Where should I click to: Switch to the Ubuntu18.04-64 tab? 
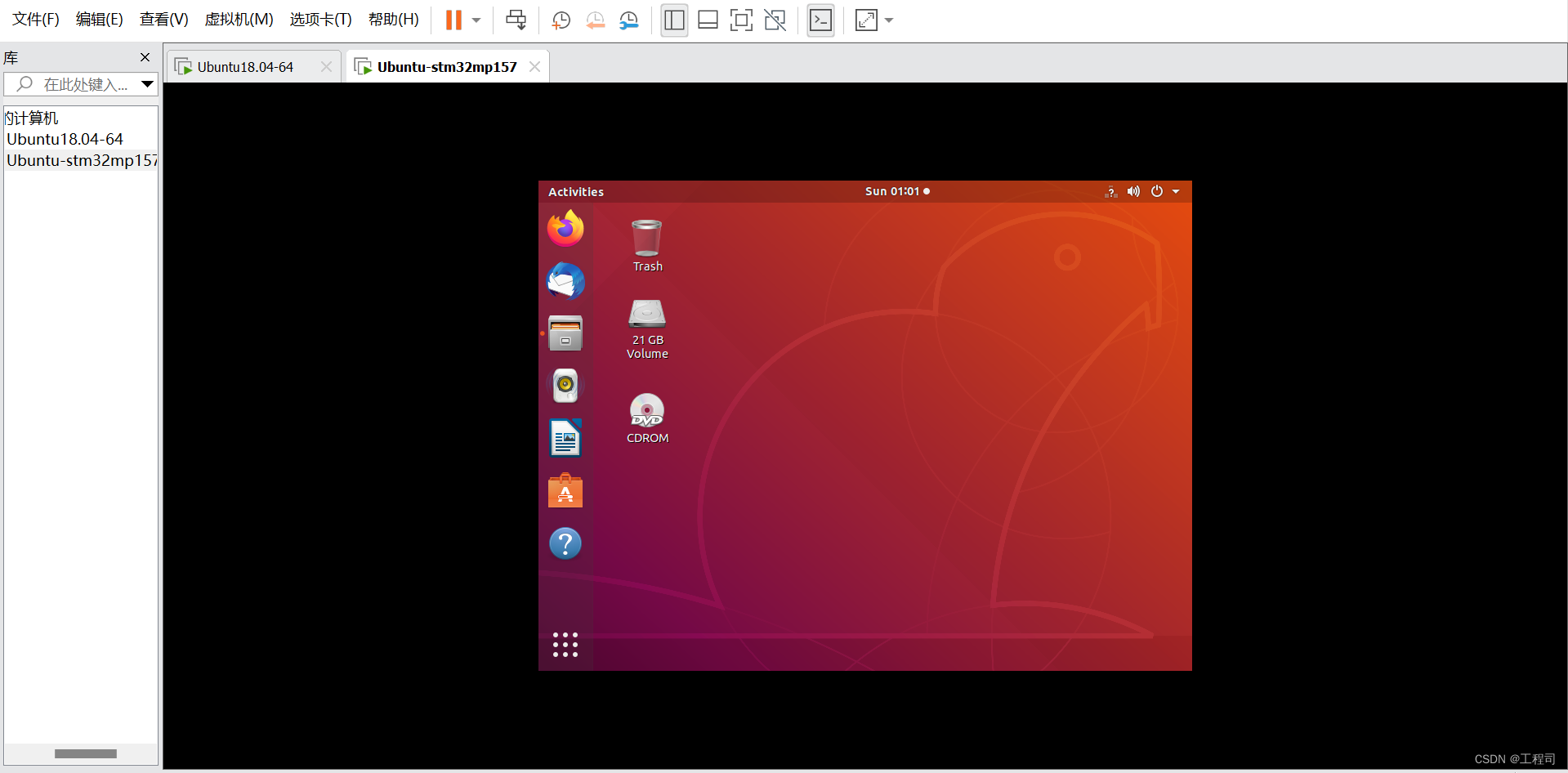pyautogui.click(x=245, y=66)
